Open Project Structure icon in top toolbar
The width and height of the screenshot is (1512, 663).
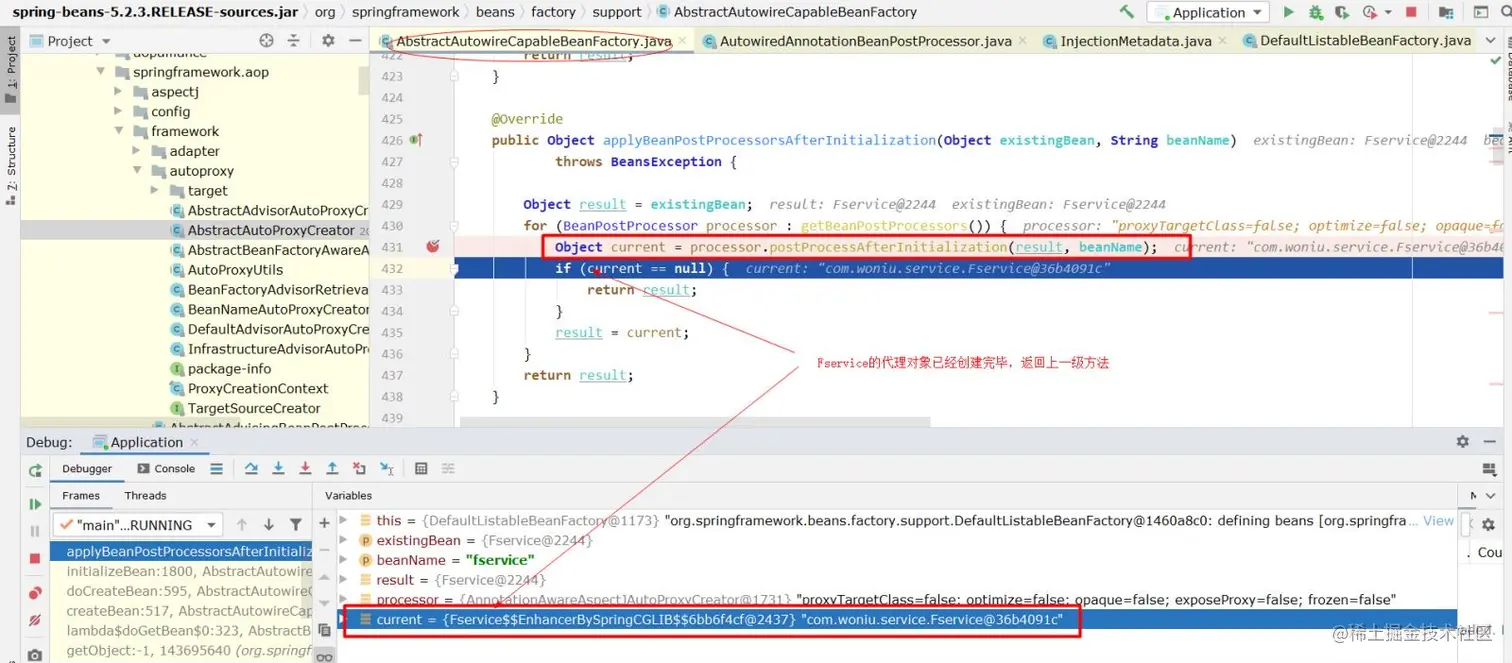1447,12
